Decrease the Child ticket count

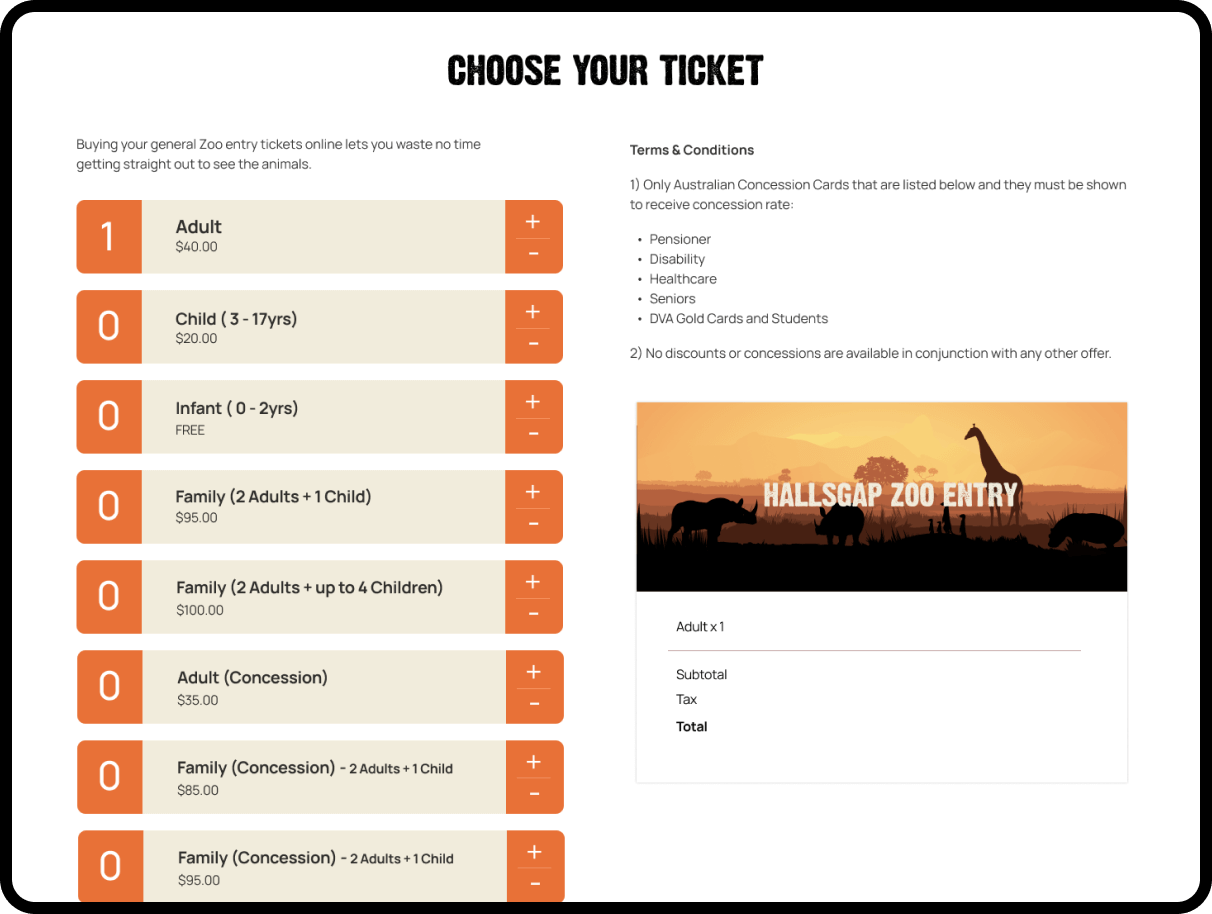click(533, 342)
